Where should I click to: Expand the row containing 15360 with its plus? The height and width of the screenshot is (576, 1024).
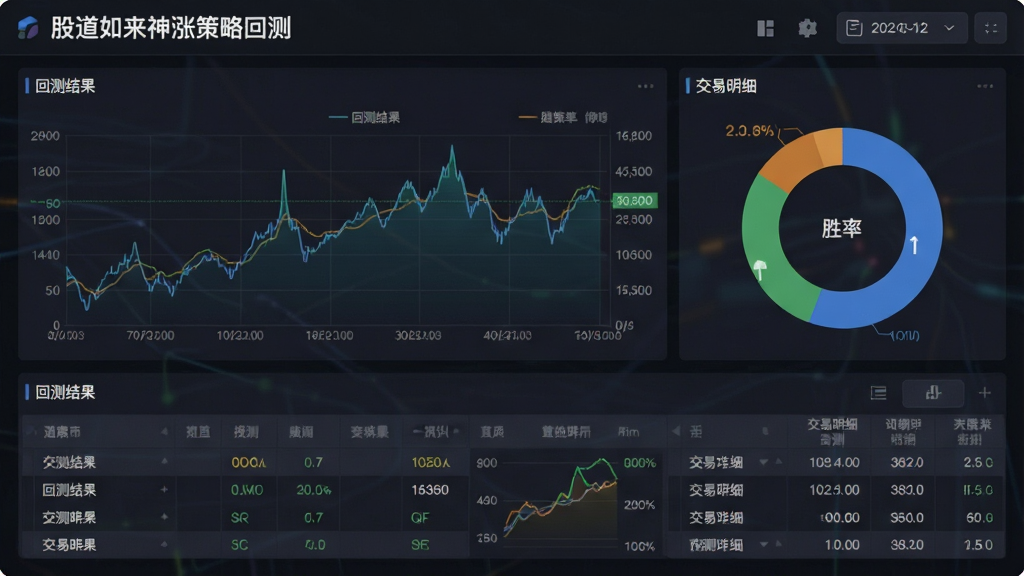pyautogui.click(x=165, y=489)
